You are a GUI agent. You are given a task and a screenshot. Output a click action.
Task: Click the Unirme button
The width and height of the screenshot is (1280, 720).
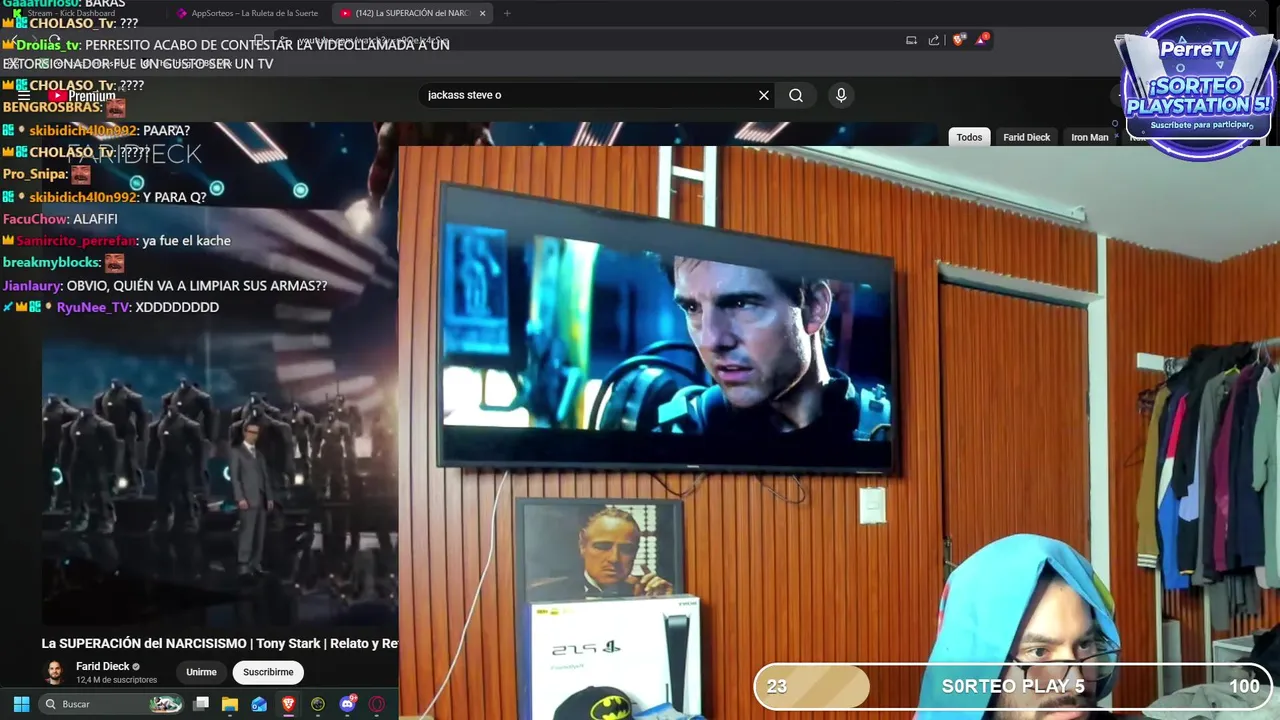(201, 672)
